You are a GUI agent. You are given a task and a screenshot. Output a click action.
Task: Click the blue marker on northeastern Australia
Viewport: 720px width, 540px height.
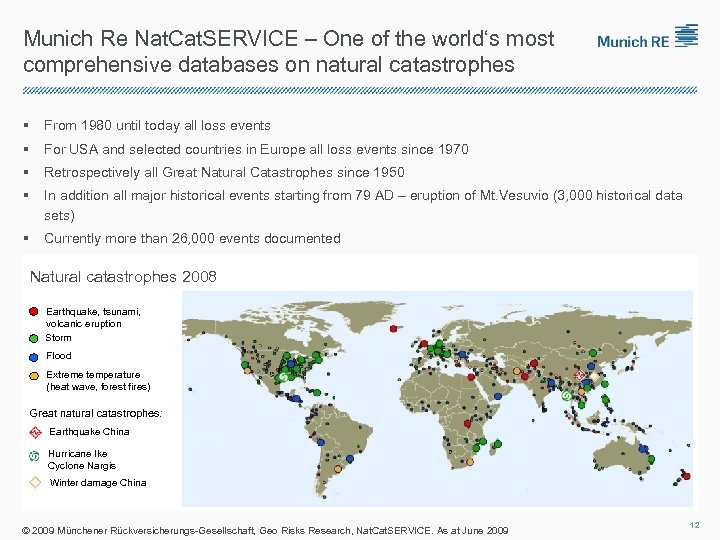tap(643, 449)
